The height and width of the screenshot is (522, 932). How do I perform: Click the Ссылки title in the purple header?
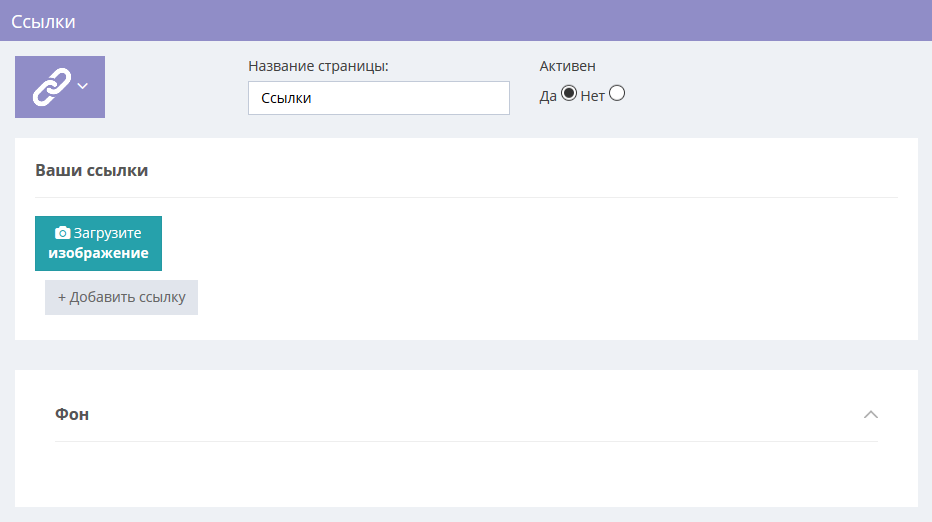(x=43, y=21)
